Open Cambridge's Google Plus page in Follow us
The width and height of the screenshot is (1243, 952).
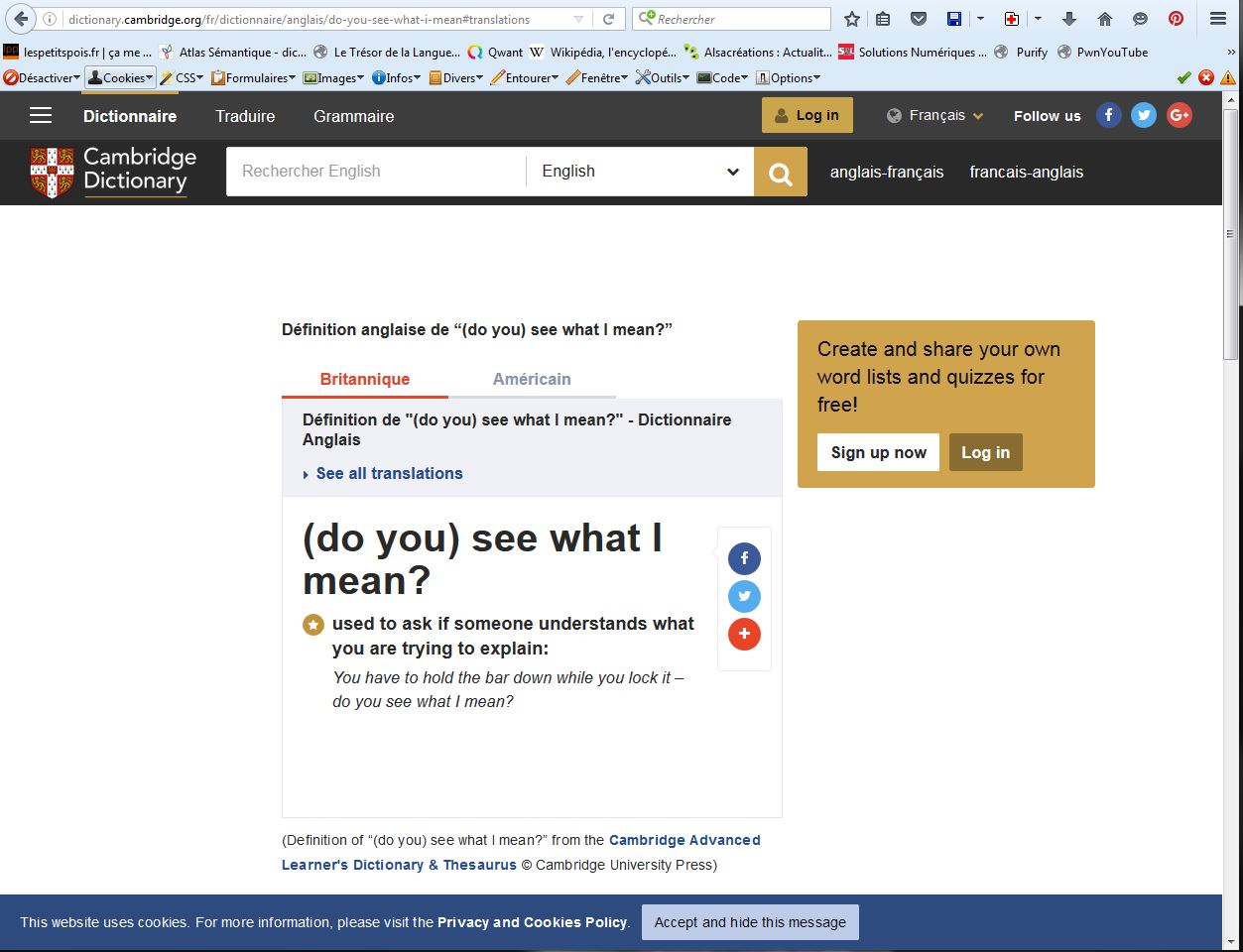[1180, 115]
